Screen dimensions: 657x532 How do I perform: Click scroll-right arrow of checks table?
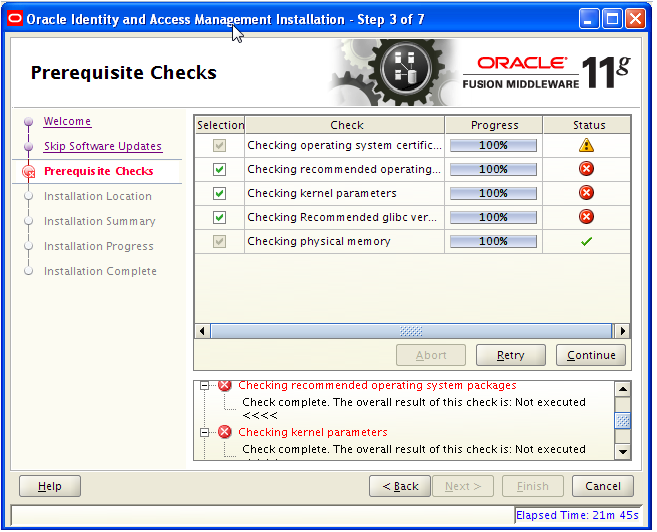(623, 331)
